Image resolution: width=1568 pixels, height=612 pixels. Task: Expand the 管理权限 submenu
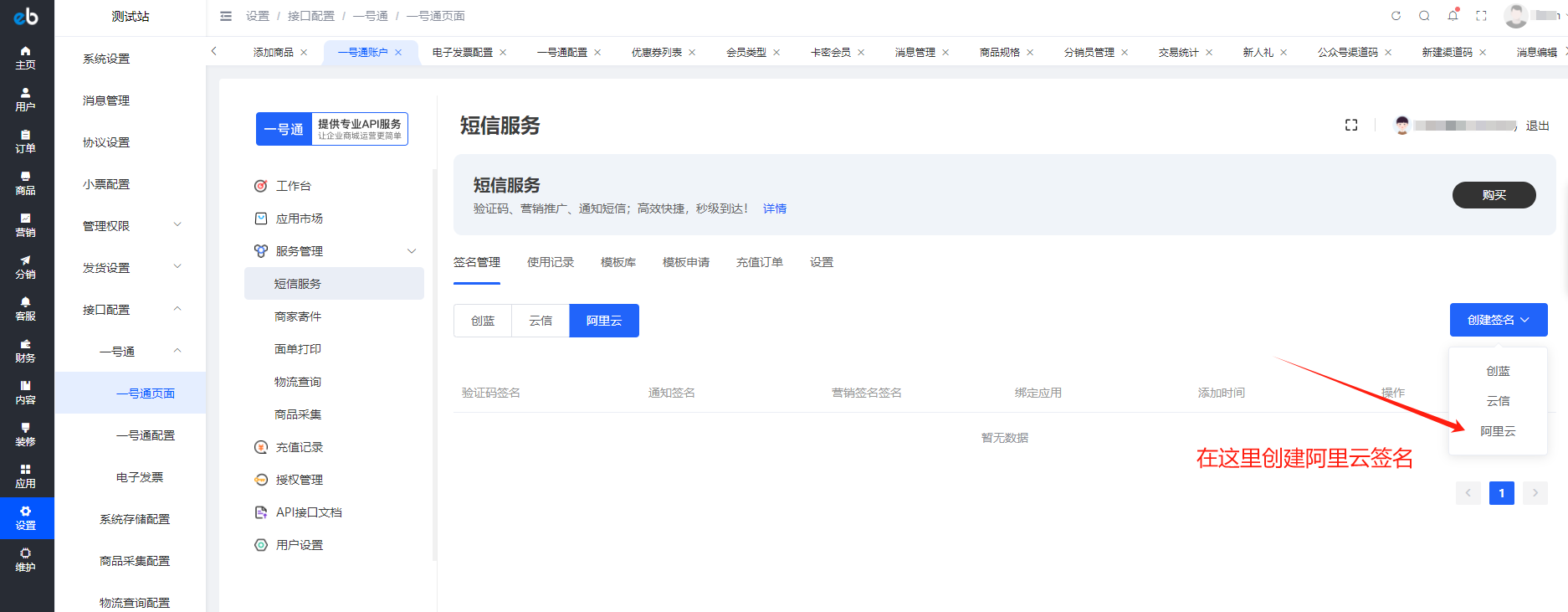click(x=130, y=226)
